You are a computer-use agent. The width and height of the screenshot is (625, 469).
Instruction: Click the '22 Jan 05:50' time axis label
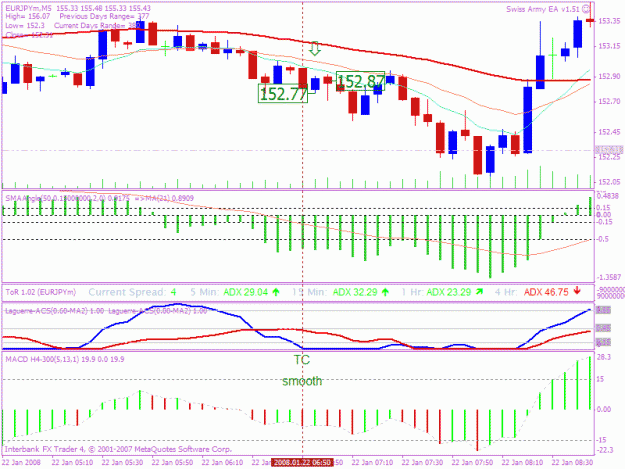click(172, 463)
